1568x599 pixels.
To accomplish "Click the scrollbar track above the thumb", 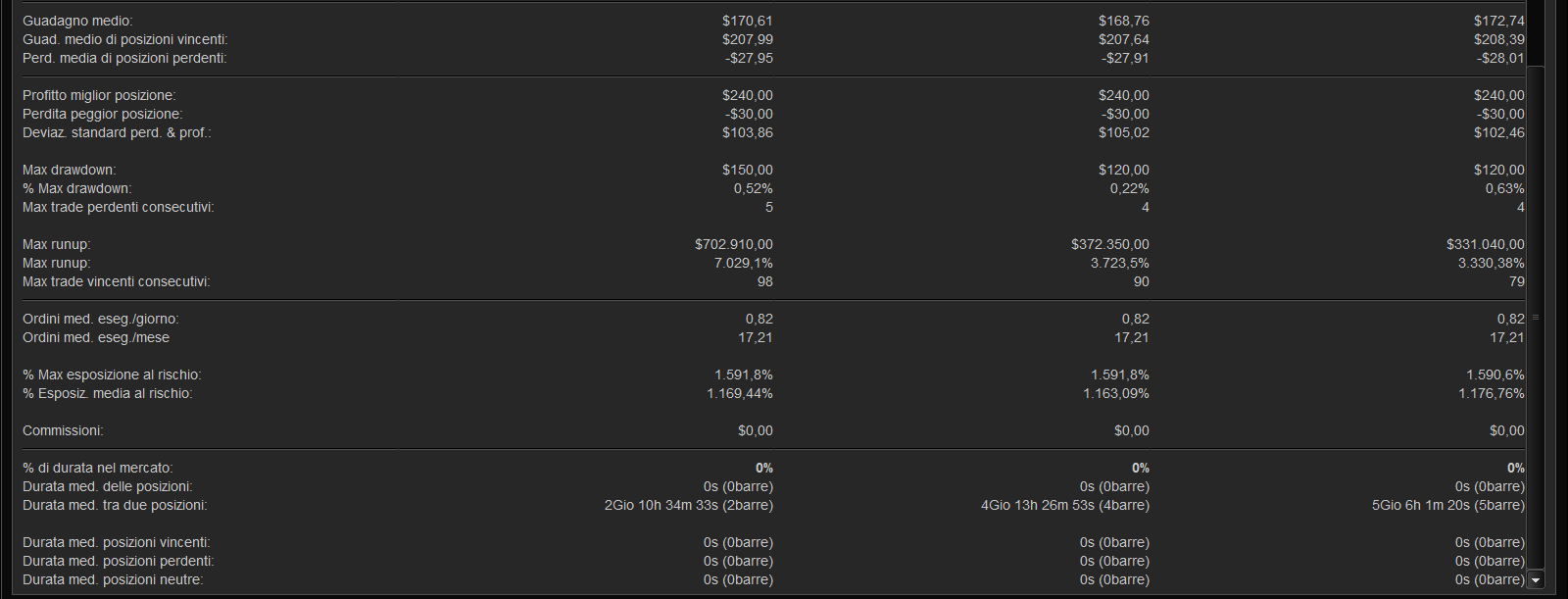I will point(1536,34).
